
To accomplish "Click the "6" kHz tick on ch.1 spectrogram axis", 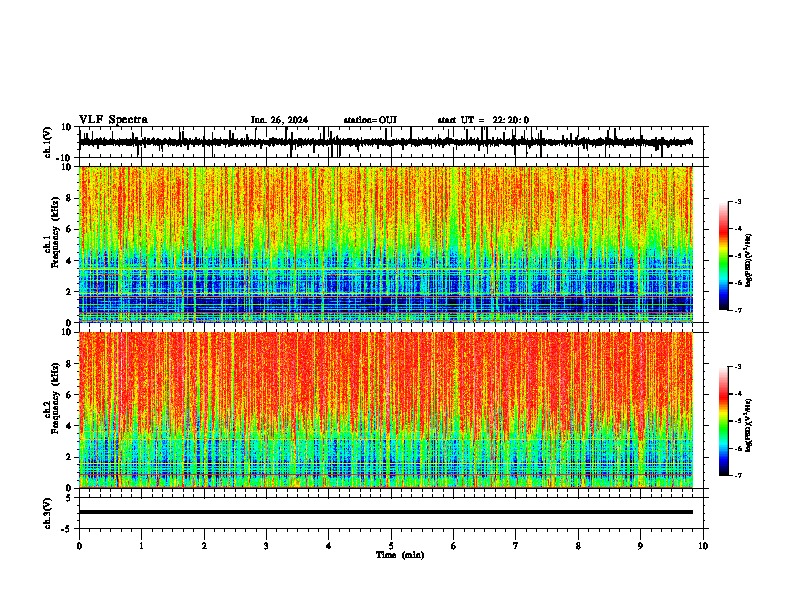I will point(70,230).
